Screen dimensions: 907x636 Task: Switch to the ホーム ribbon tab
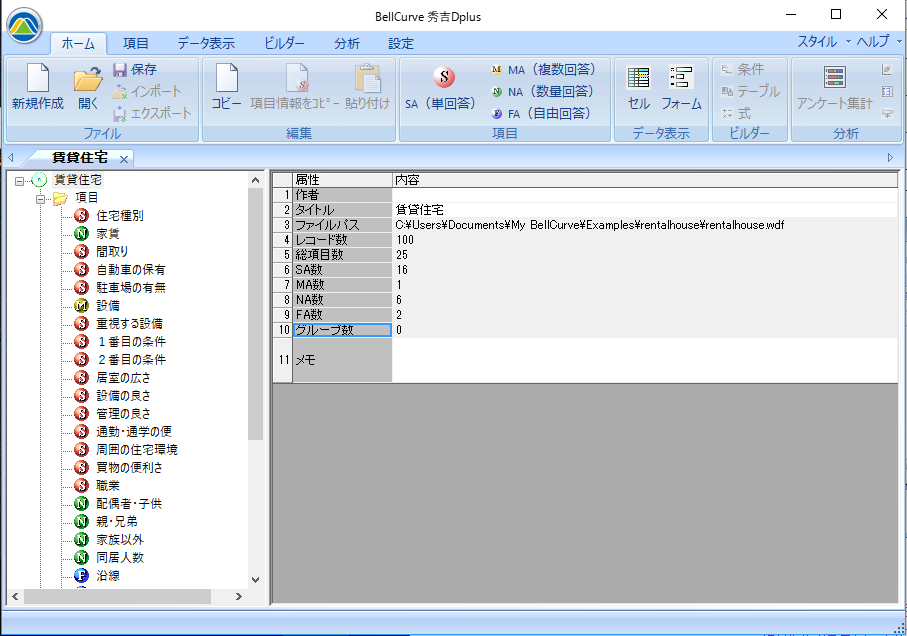click(78, 43)
